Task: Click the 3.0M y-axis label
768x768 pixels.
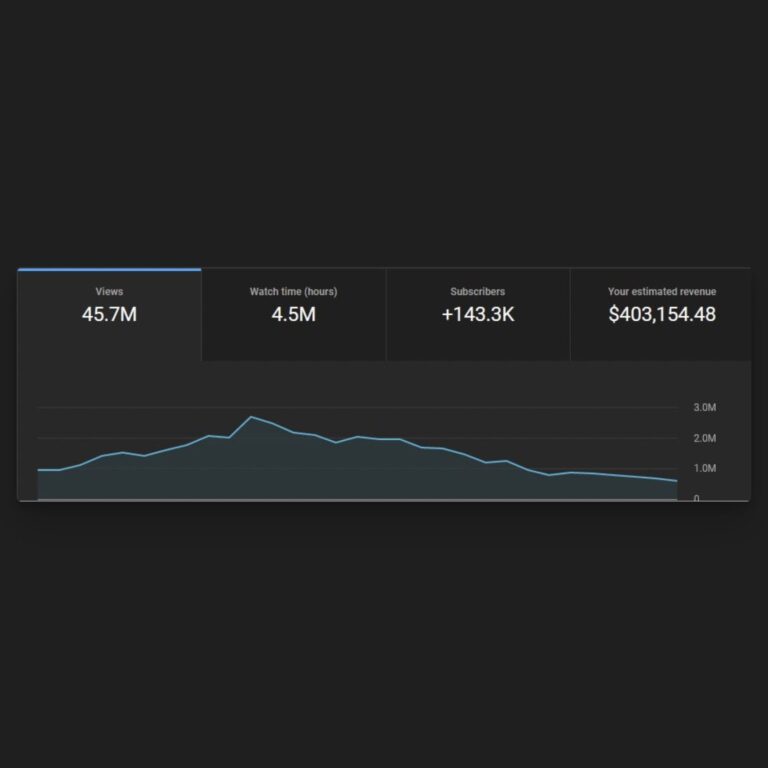Action: tap(704, 408)
